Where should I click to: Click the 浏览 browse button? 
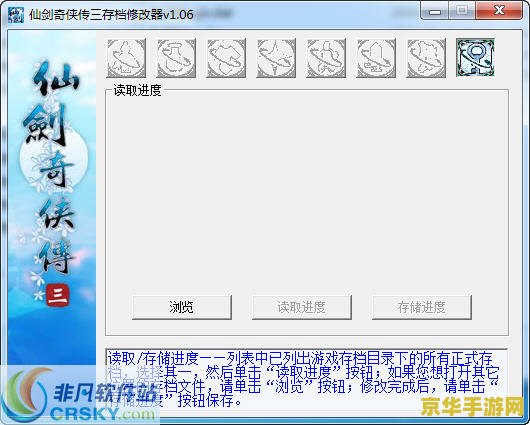pos(182,307)
